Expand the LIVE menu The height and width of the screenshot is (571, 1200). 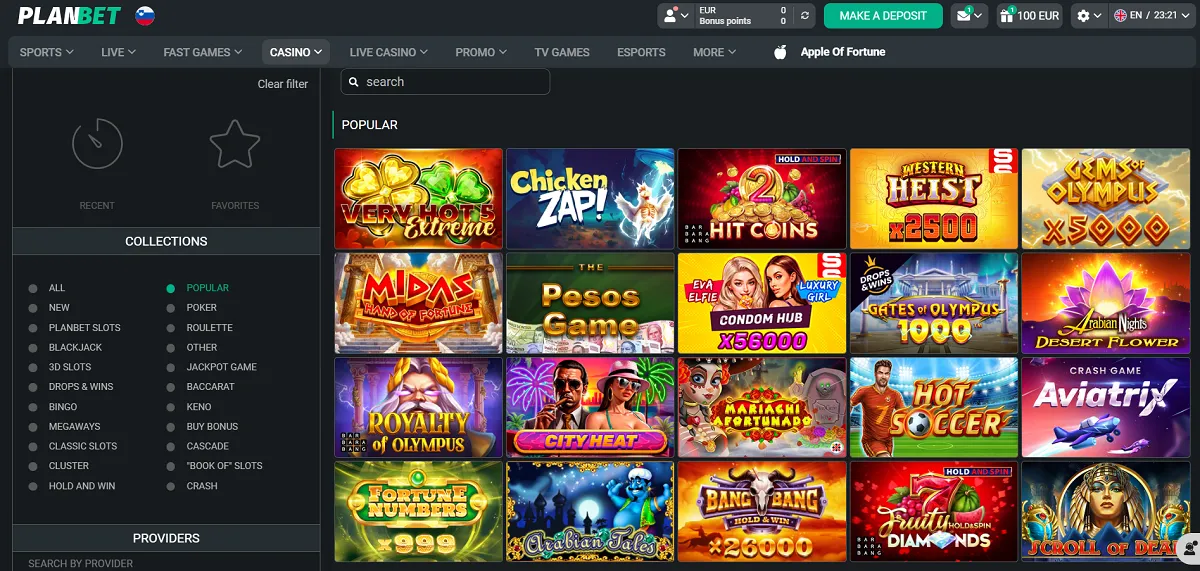click(119, 52)
